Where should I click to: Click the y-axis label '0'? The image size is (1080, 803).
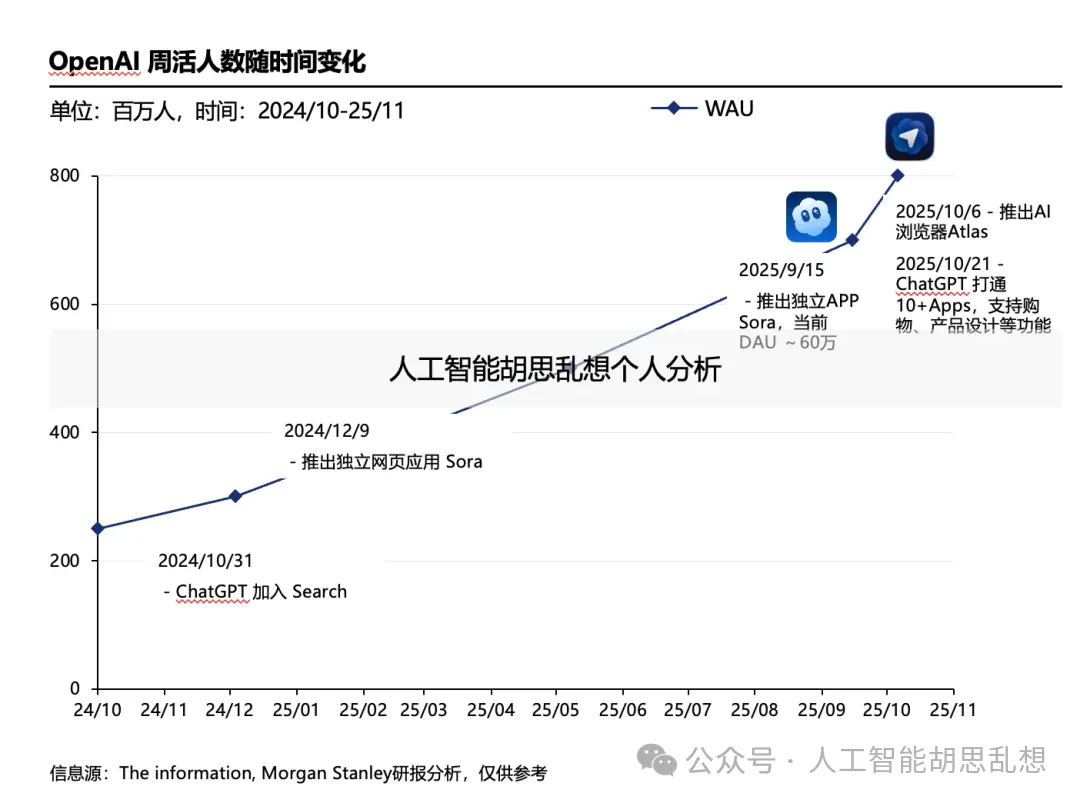75,689
